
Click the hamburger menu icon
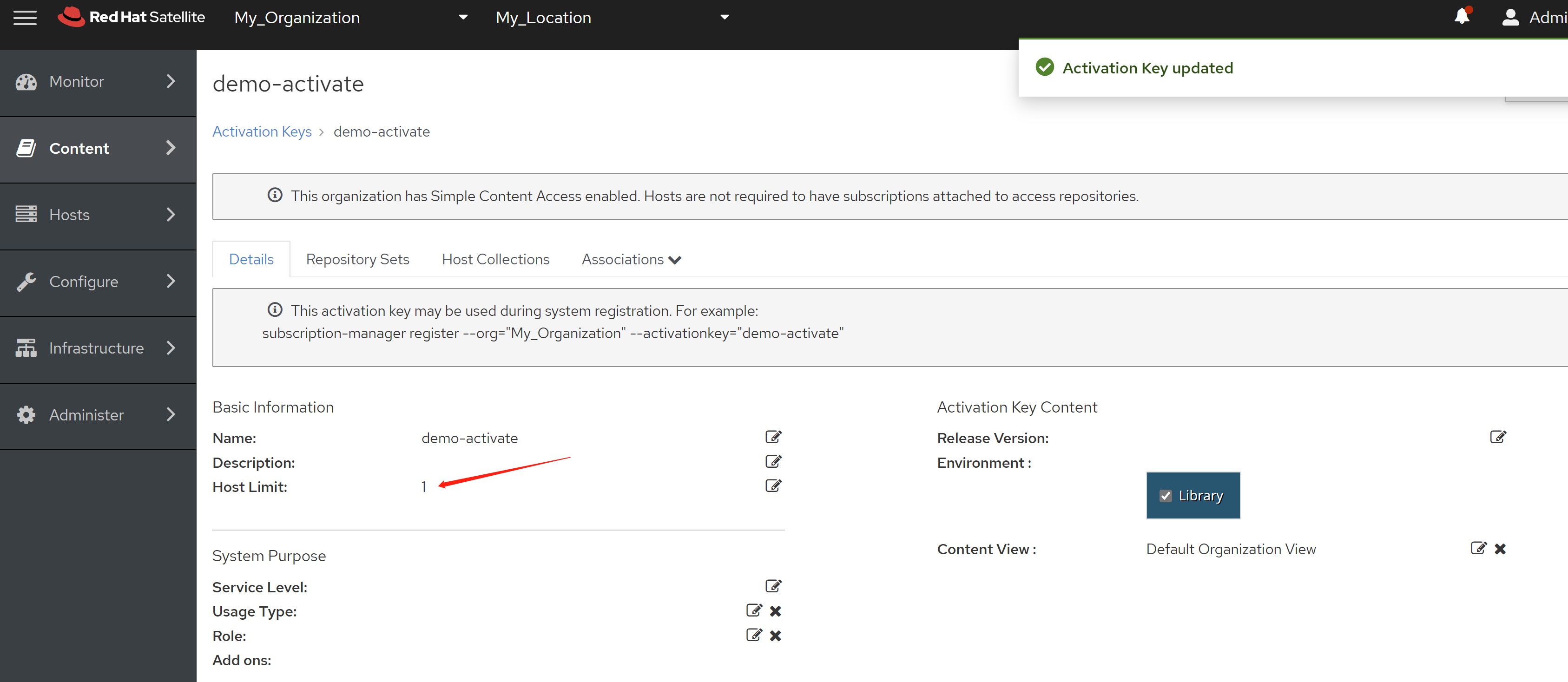tap(25, 18)
